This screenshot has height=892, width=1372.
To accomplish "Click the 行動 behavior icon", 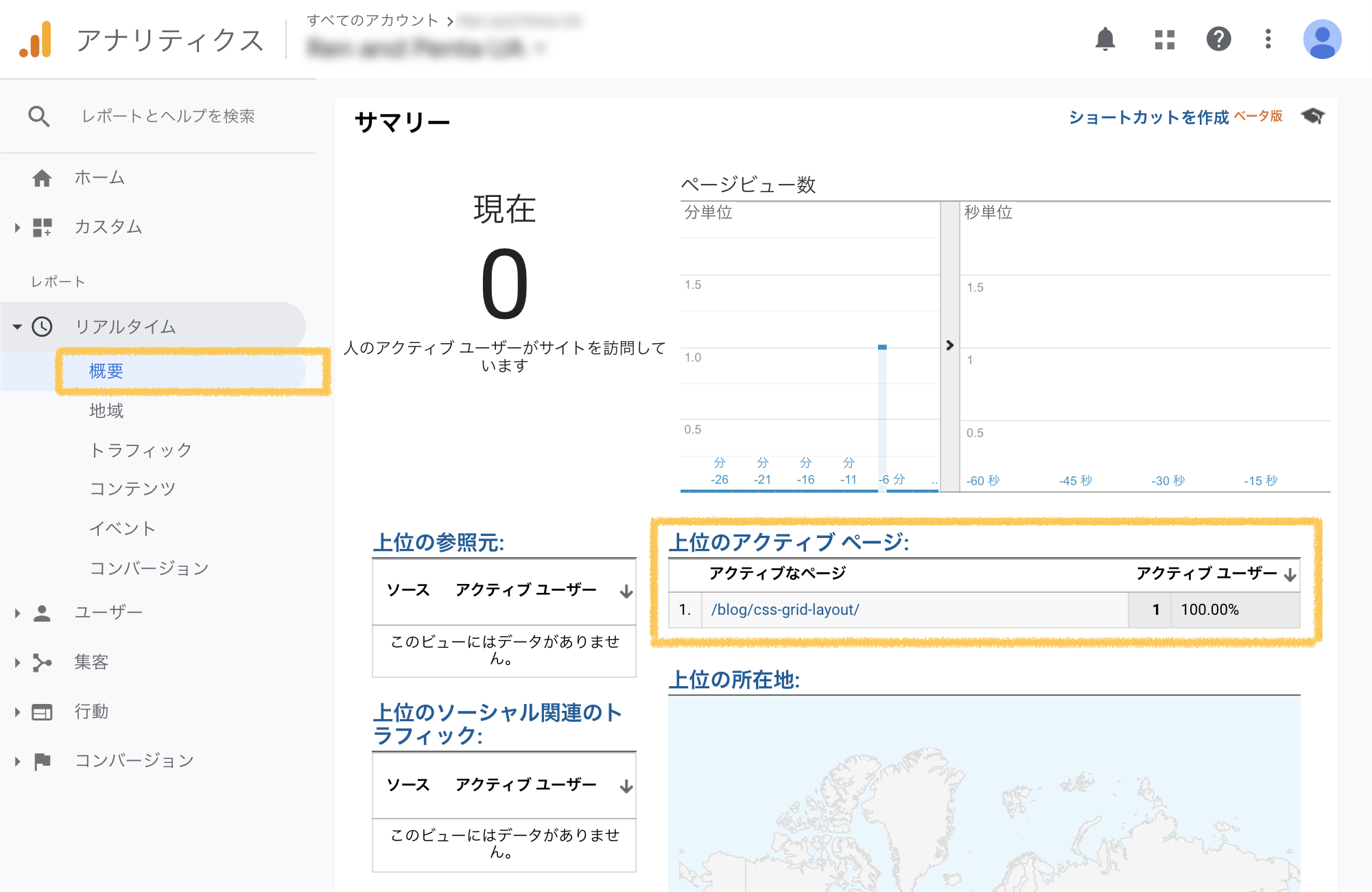I will (43, 712).
